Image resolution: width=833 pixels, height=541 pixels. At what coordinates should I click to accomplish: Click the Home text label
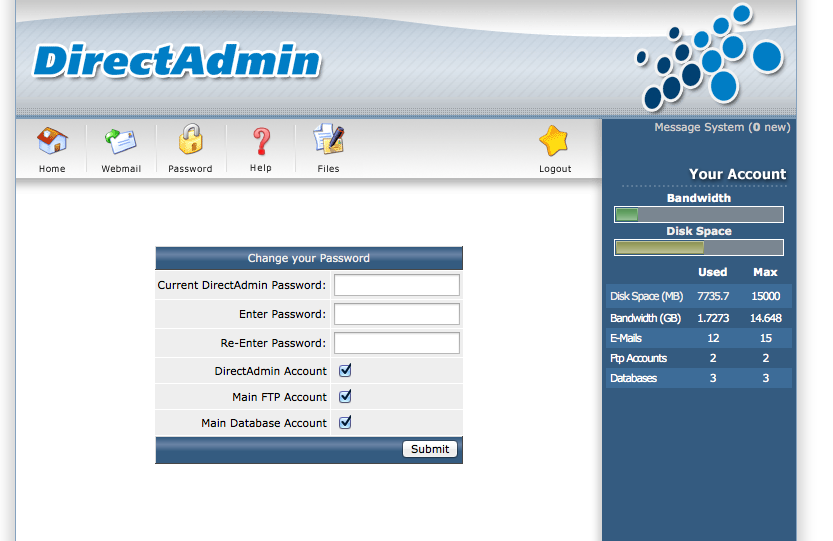click(52, 169)
